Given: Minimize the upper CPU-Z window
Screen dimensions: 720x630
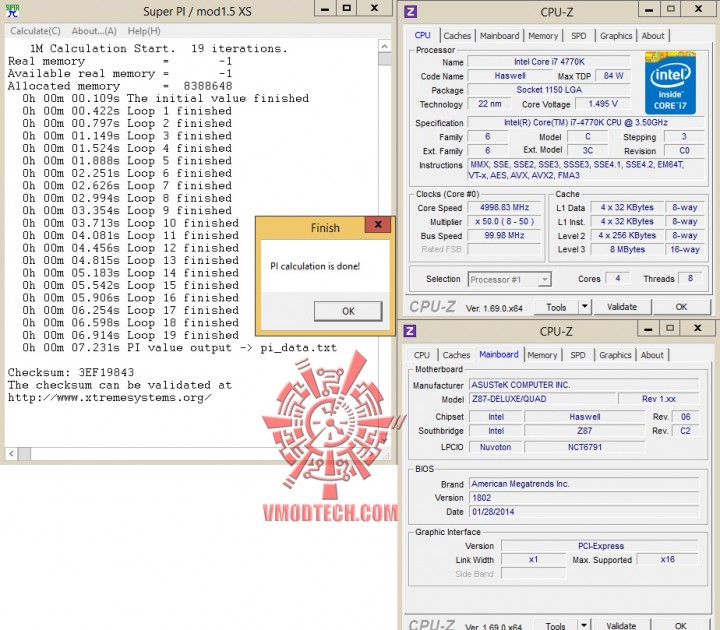Looking at the screenshot, I should [x=649, y=9].
